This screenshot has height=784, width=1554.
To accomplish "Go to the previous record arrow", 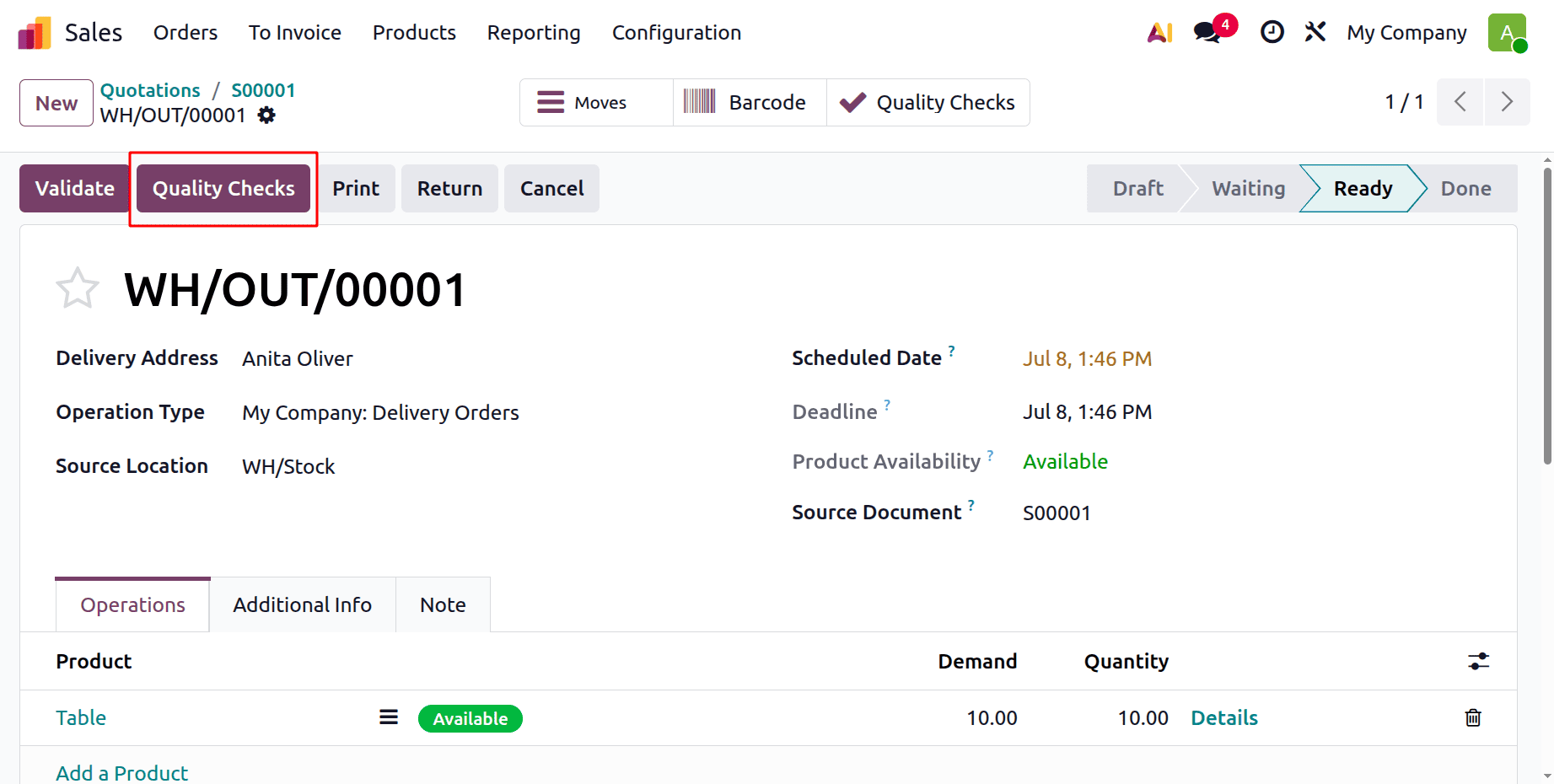I will pyautogui.click(x=1460, y=102).
